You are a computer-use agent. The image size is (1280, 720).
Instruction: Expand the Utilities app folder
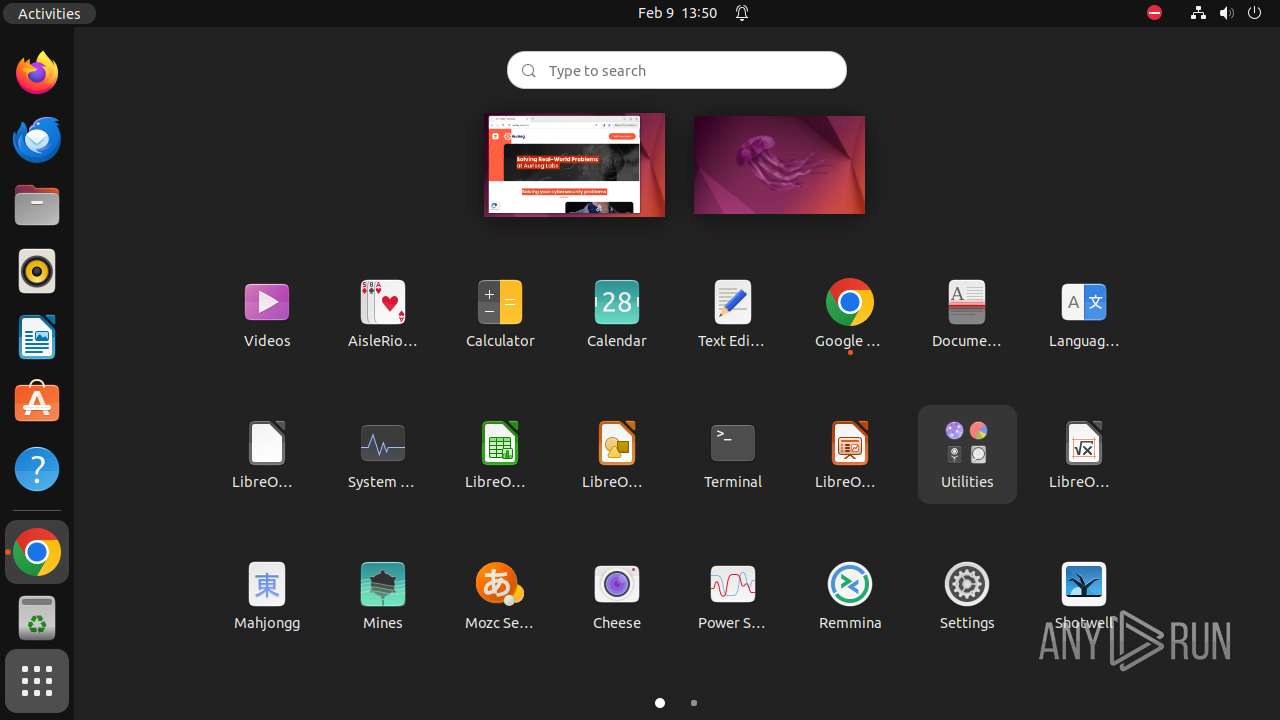tap(967, 455)
